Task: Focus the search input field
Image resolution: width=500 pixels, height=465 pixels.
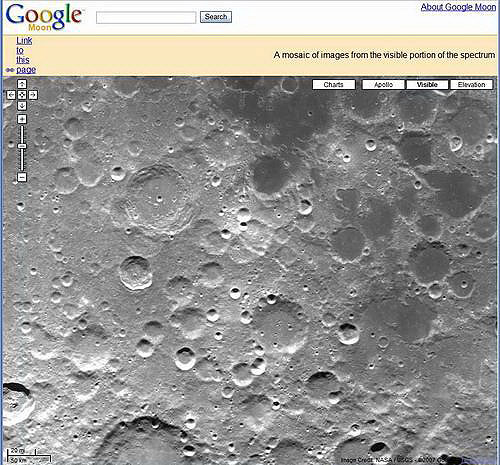Action: tap(146, 18)
